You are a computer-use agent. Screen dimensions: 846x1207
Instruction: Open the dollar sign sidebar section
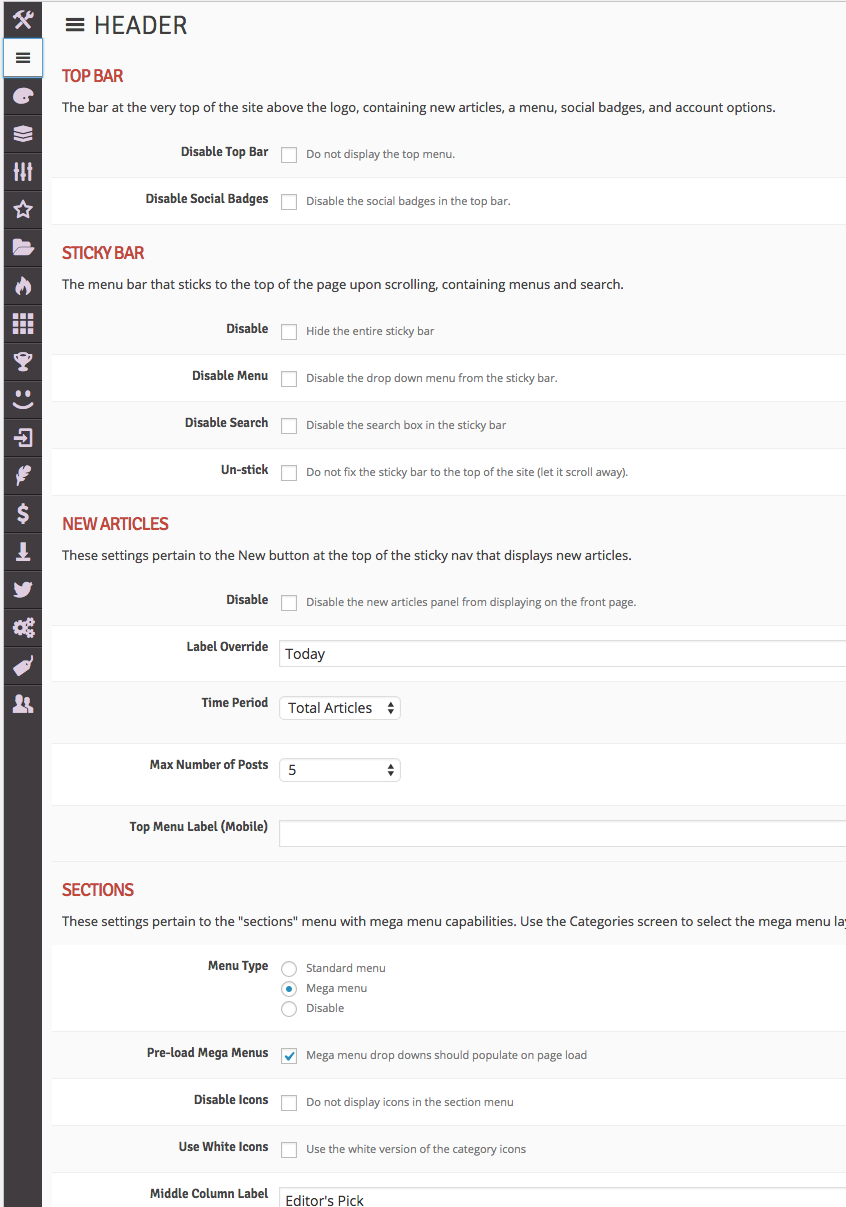tap(23, 514)
